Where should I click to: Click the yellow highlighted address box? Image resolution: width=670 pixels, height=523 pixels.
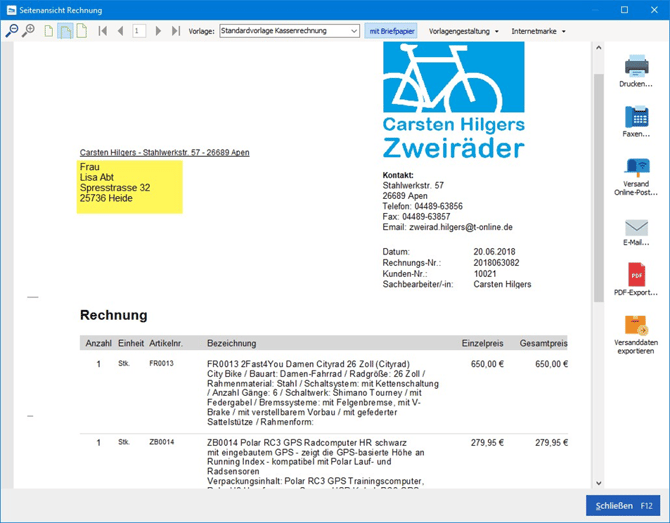tap(130, 185)
